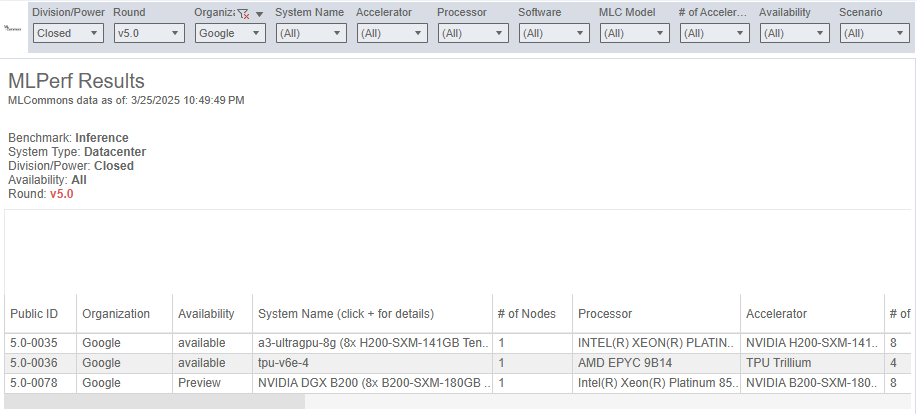Screen dimensions: 917x414
Task: Expand the Software filter dropdown
Action: 554,33
